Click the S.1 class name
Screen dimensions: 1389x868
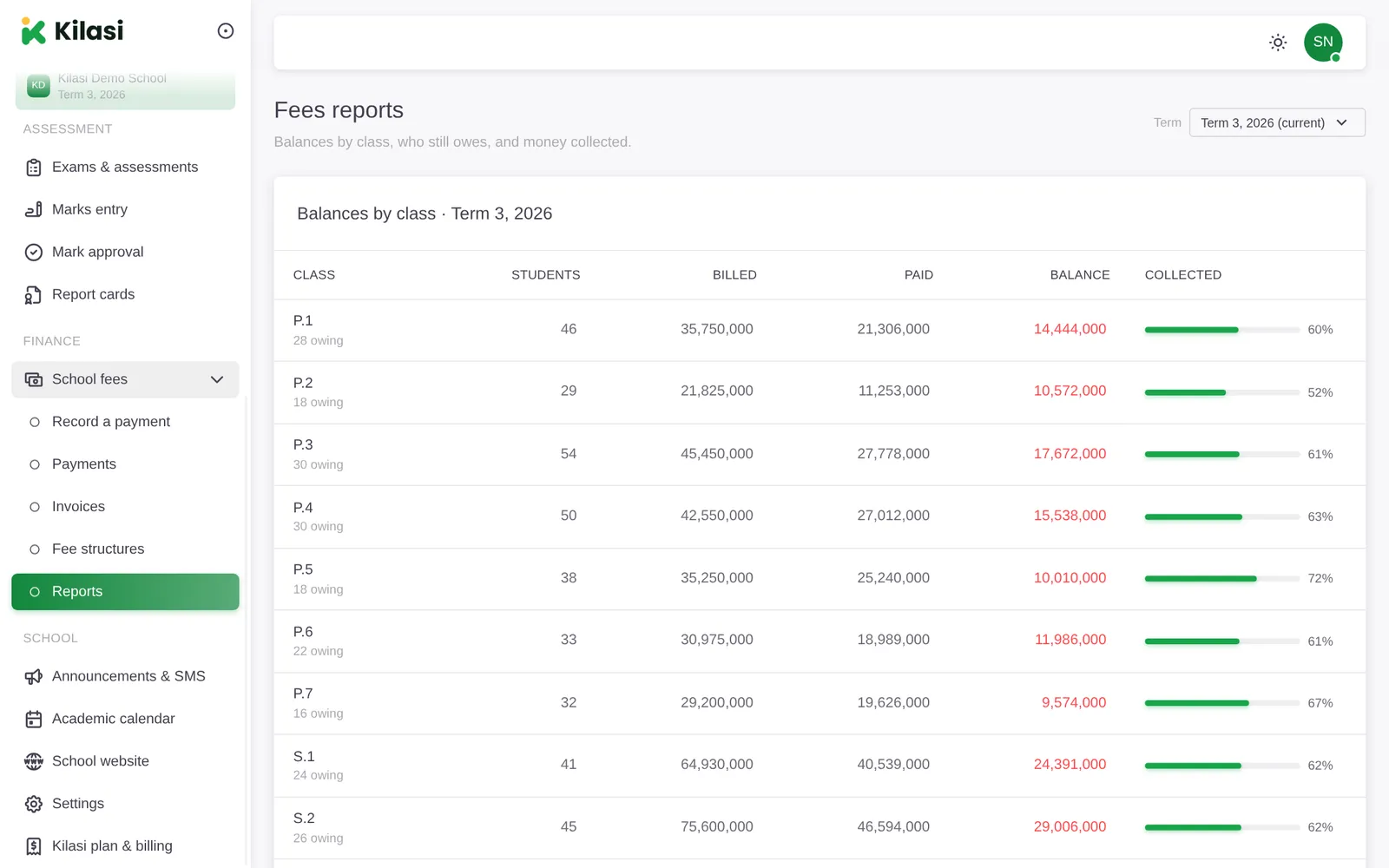pos(304,757)
